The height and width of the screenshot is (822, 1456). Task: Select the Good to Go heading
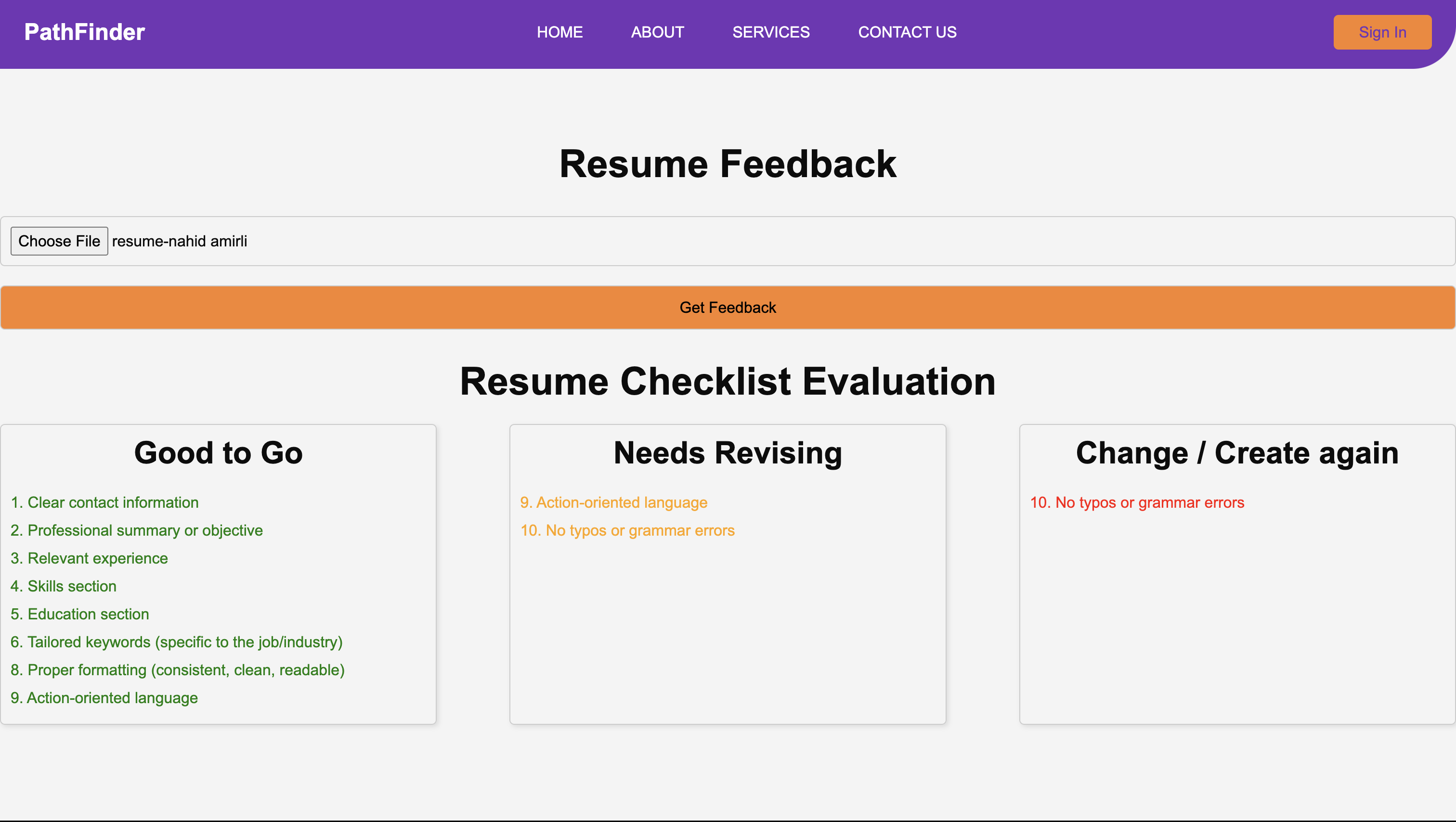click(218, 453)
